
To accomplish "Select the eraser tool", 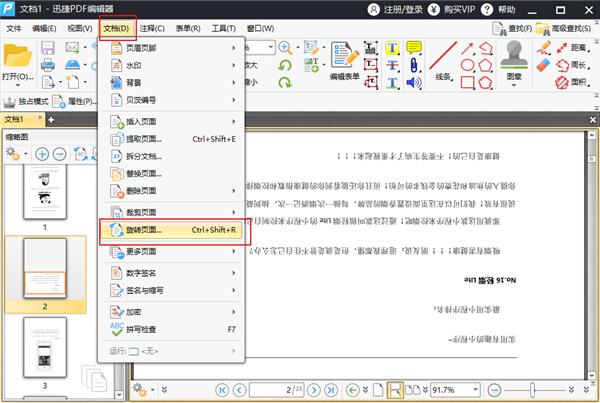I will (543, 65).
